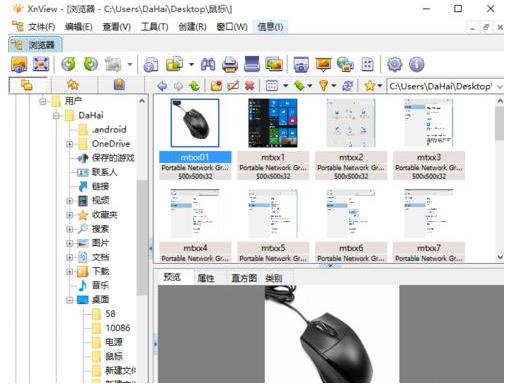Click the contact sheet icon
Viewport: 508px width, 384px height.
coord(367,64)
